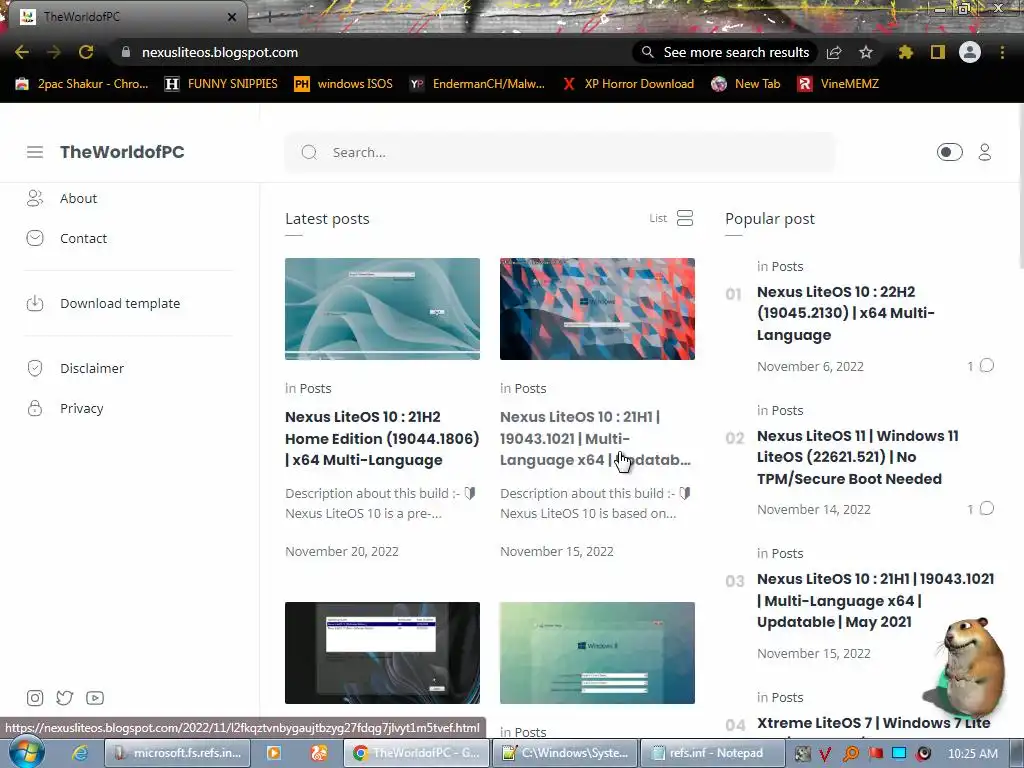Open FUNNY SNIPPIES bookmark
The height and width of the screenshot is (768, 1024).
tap(221, 84)
